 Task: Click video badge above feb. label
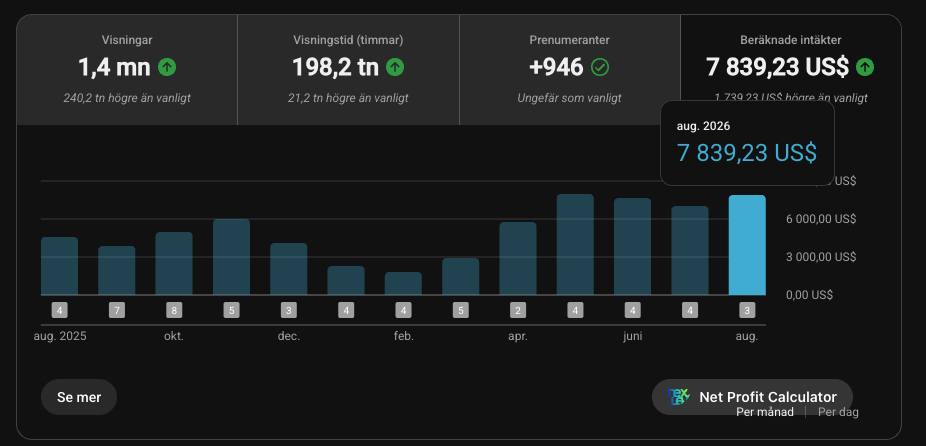(x=403, y=310)
